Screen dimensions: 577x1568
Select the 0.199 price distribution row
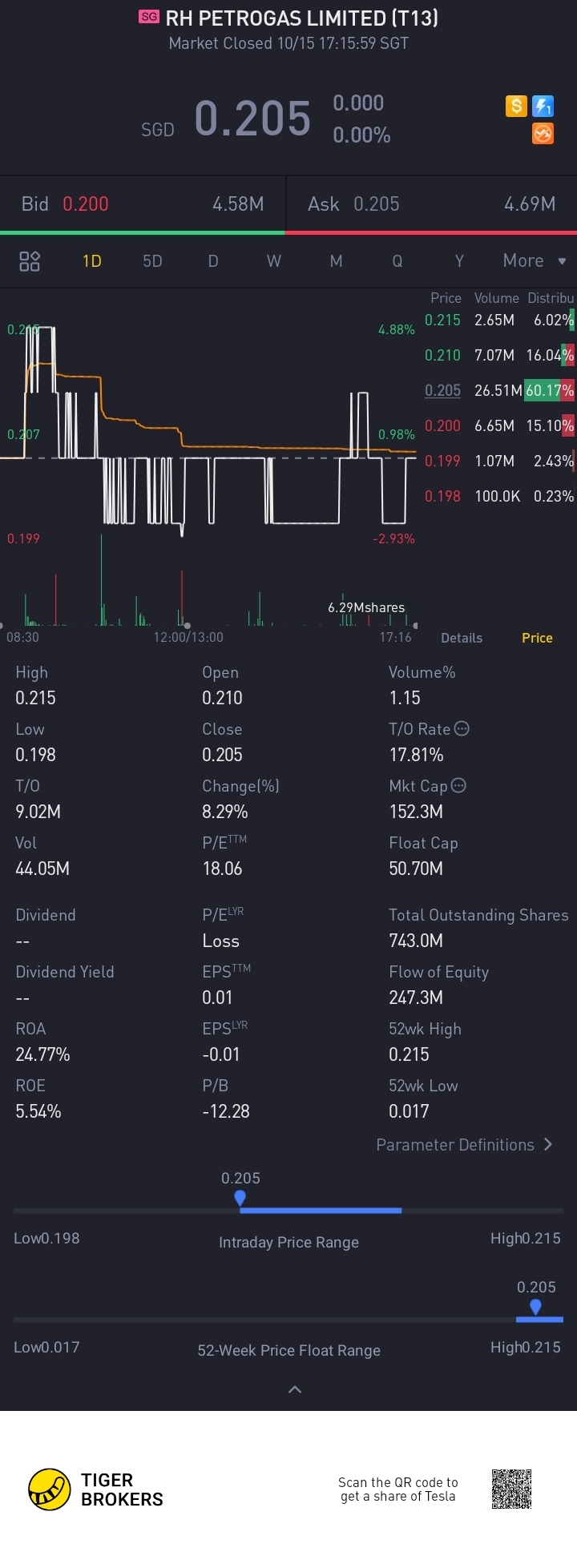click(x=499, y=461)
